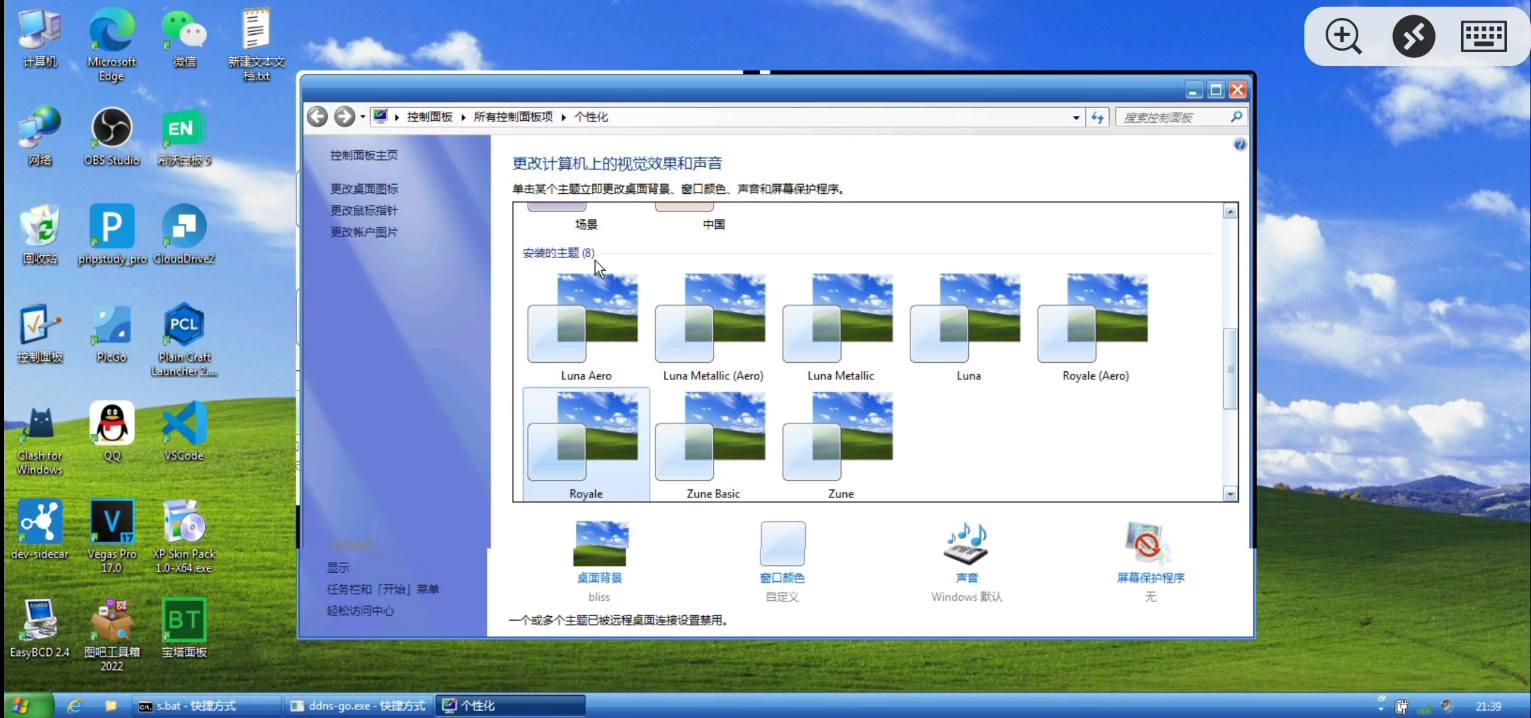Launch Clash for Windows icon

[x=40, y=438]
